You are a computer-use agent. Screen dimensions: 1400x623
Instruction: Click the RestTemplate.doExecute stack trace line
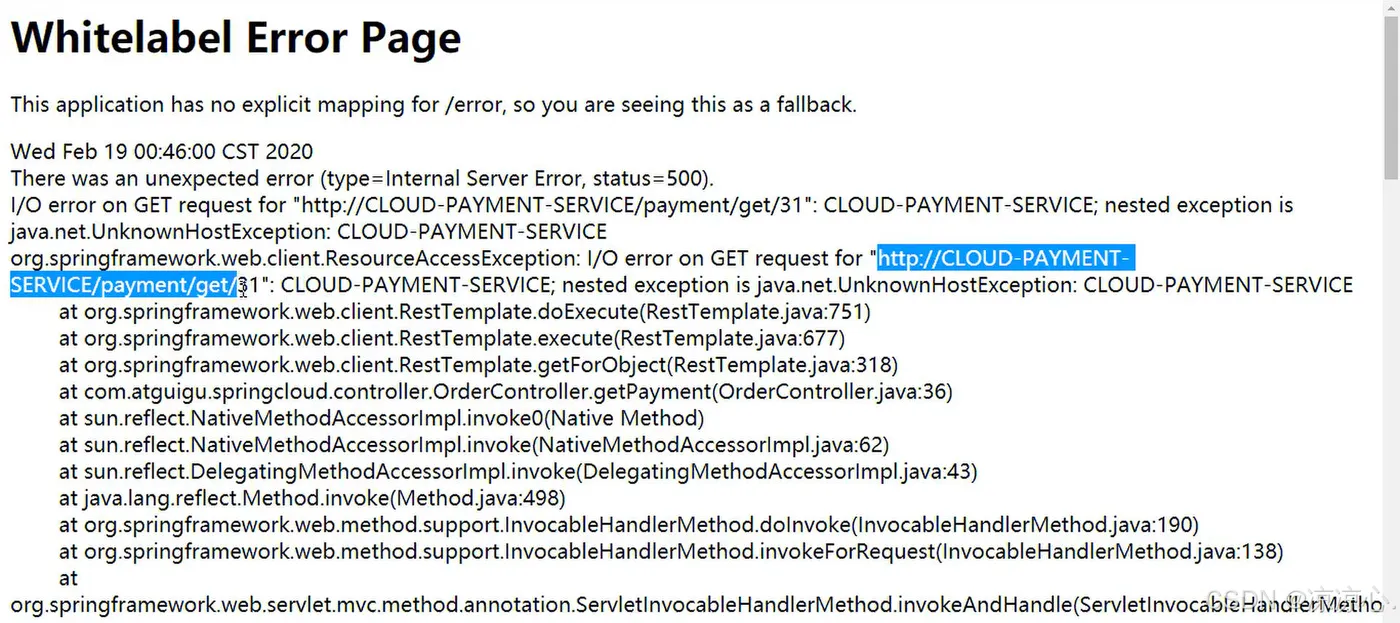point(465,312)
